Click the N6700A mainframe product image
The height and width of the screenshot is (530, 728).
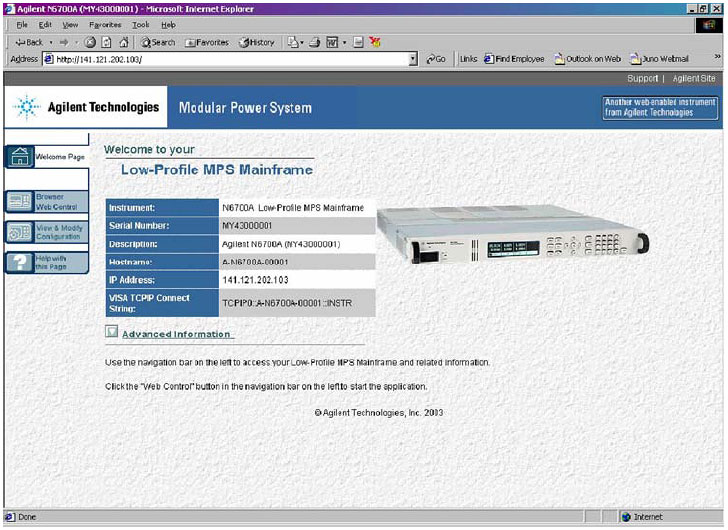[x=513, y=234]
